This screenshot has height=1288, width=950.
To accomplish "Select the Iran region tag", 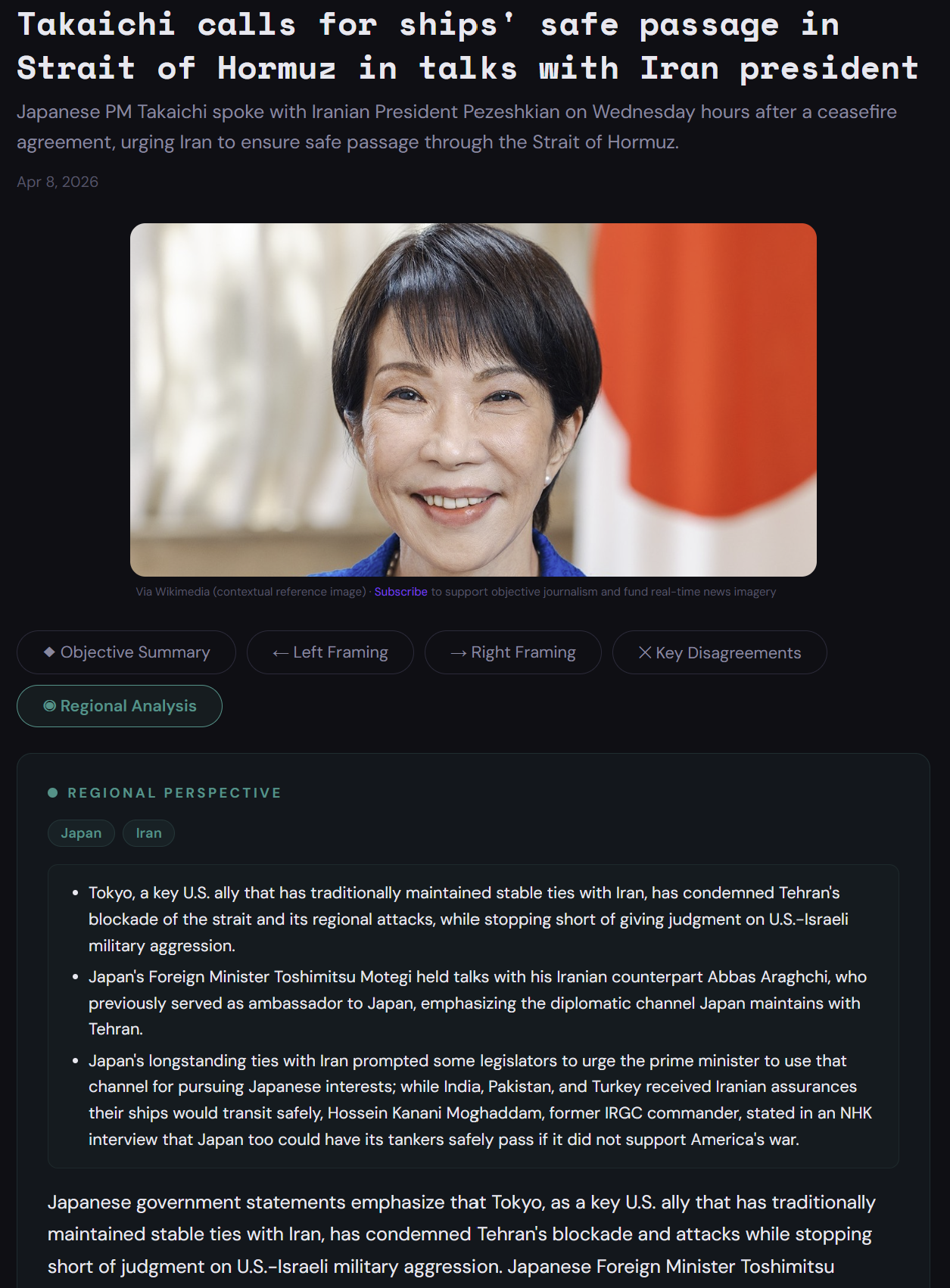I will (148, 833).
